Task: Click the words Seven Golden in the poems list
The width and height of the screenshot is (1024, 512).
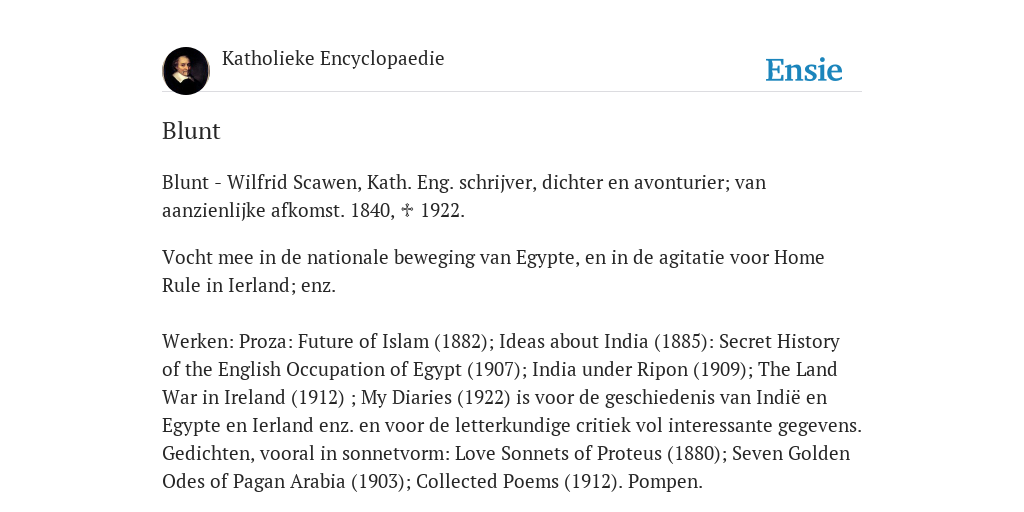Action: [791, 453]
